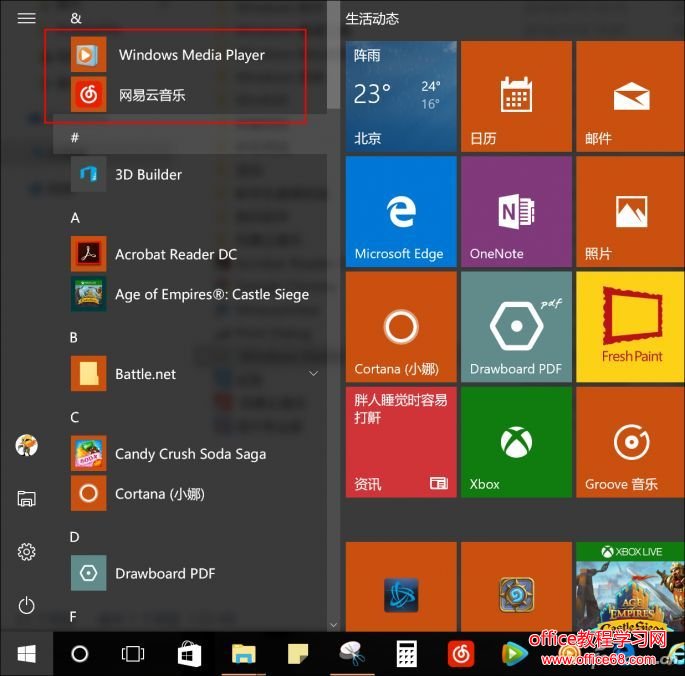Viewport: 685px width, 676px height.
Task: Launch 网易云音乐 from the app list
Action: tap(150, 95)
